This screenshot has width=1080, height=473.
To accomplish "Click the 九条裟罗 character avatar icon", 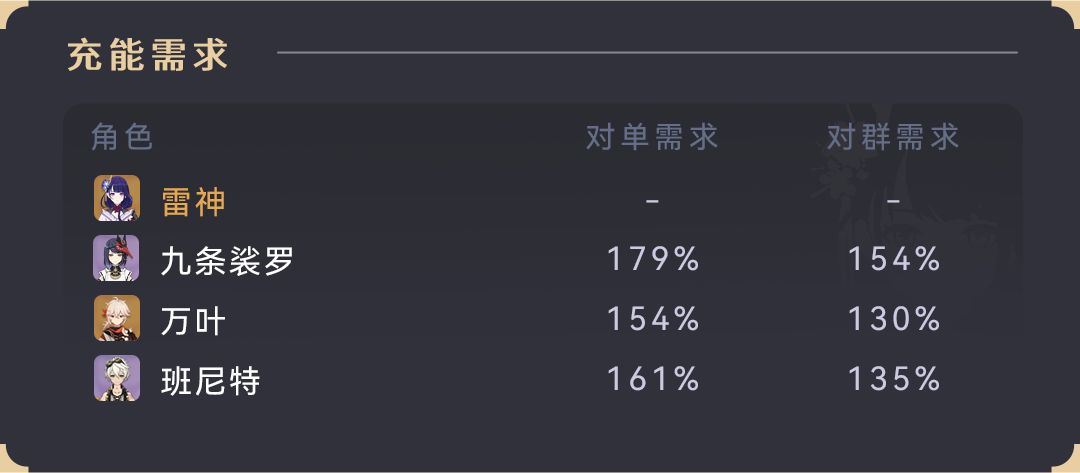I will 116,258.
